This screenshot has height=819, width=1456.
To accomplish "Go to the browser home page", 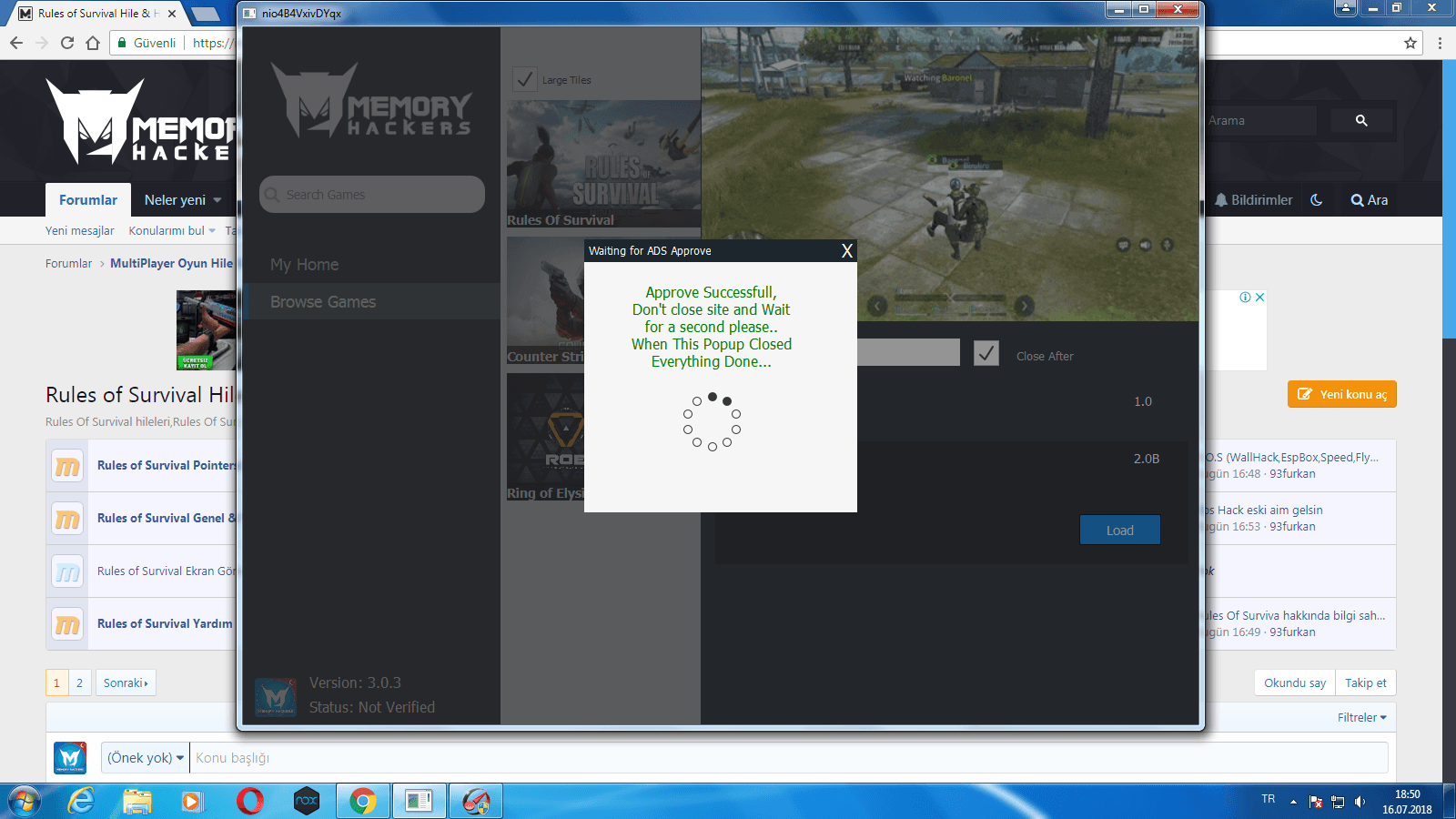I will pos(92,43).
